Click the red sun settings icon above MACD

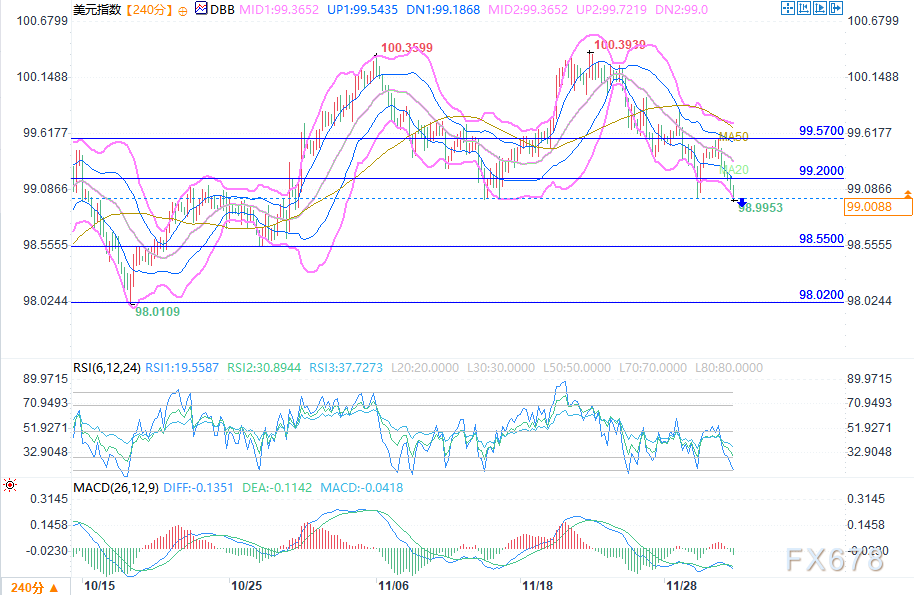coord(10,485)
